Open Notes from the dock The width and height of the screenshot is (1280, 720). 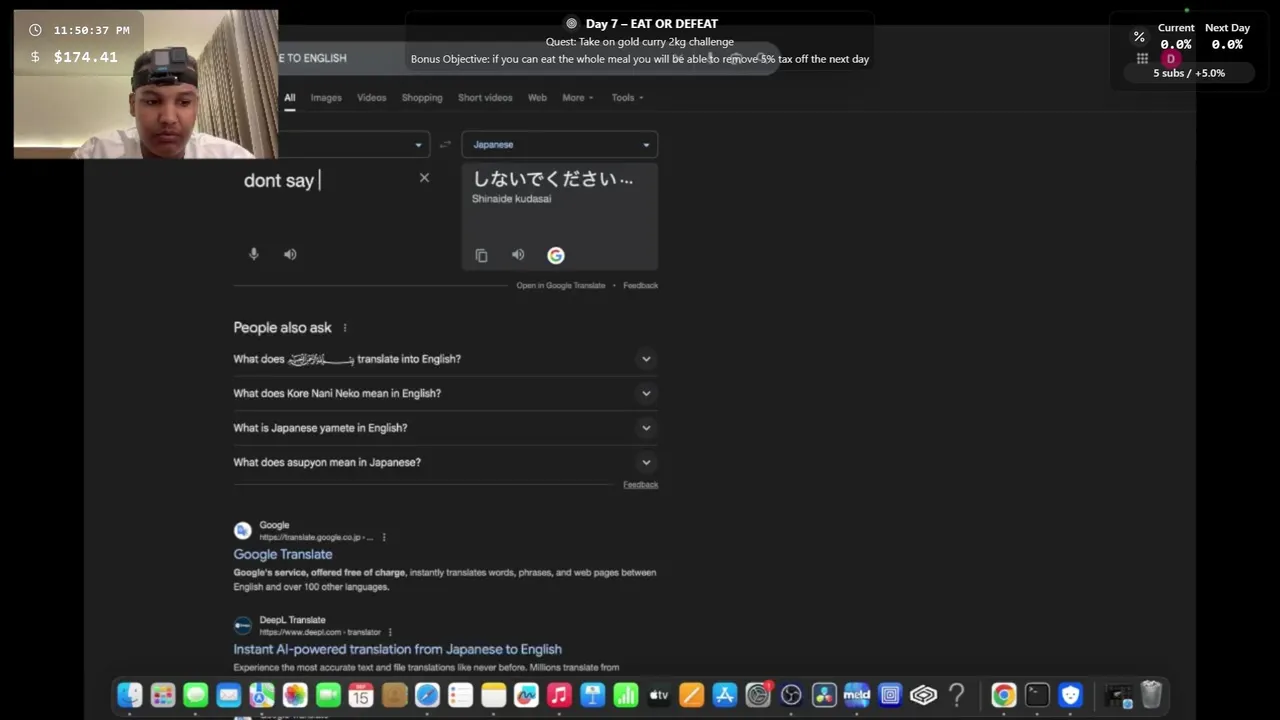(x=493, y=695)
